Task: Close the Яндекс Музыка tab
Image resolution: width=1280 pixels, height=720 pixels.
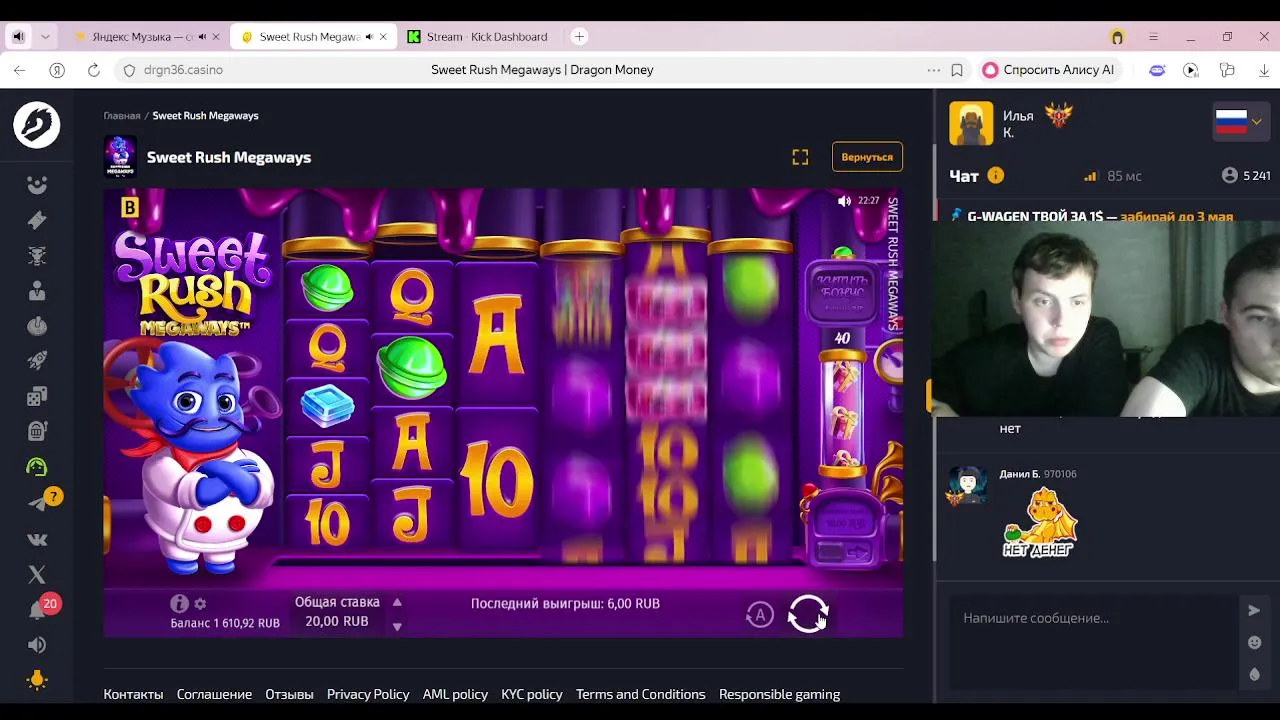Action: point(216,37)
